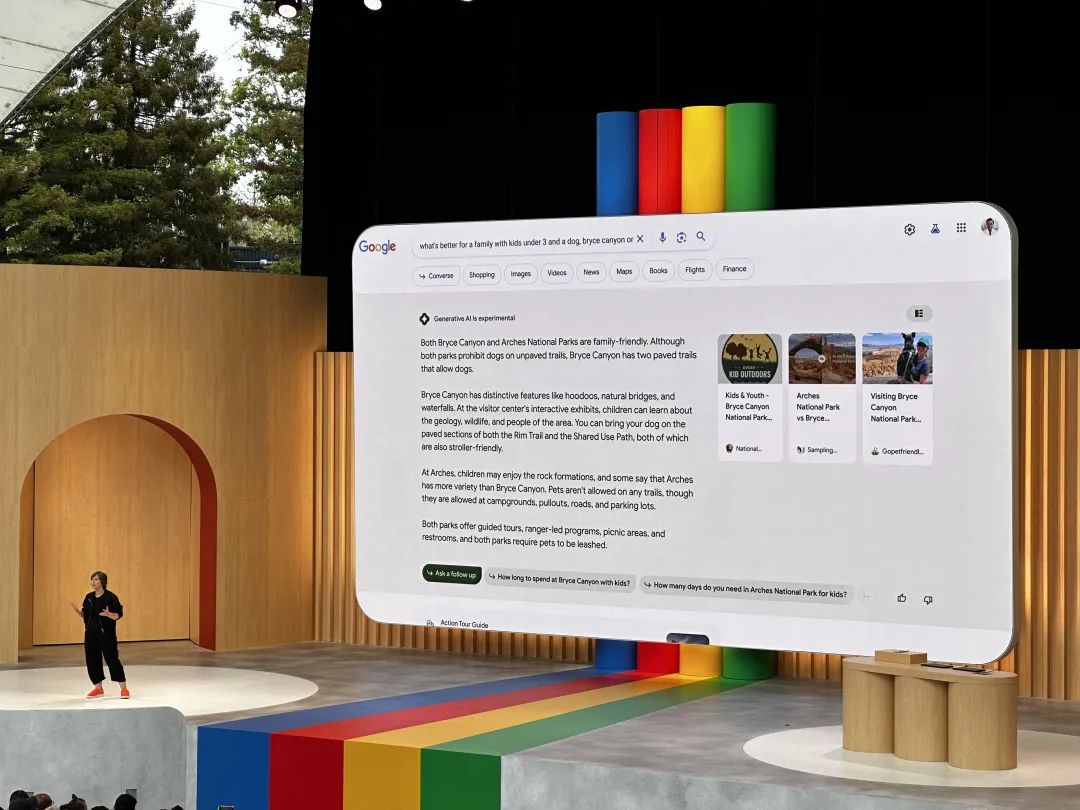1080x810 pixels.
Task: Select 'How long to spend at Bryce Canyon with kids?'
Action: [559, 580]
